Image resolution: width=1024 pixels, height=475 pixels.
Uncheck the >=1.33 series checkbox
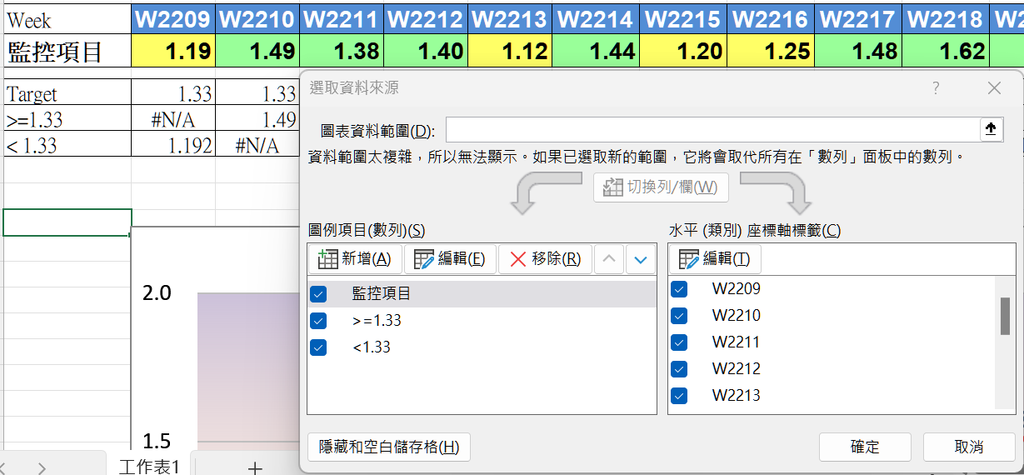(x=319, y=321)
